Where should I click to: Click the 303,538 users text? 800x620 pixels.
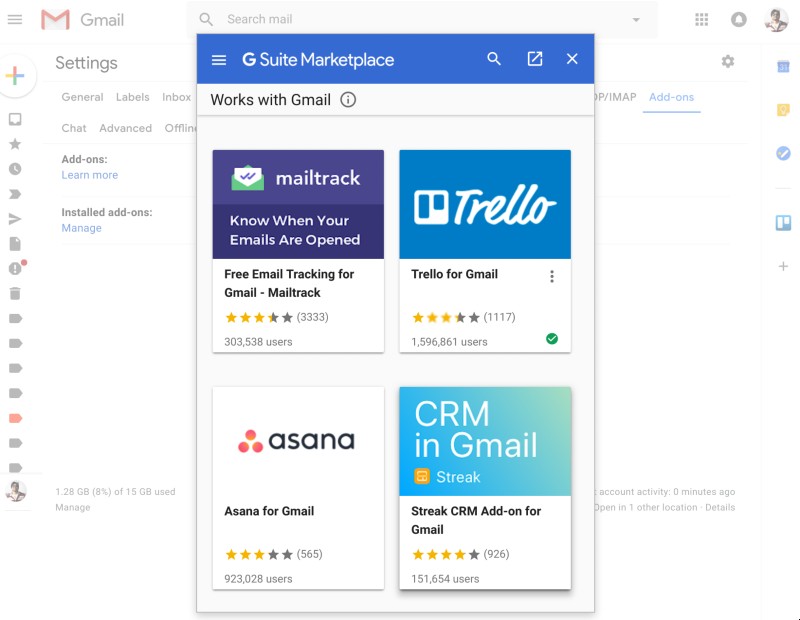pos(258,342)
